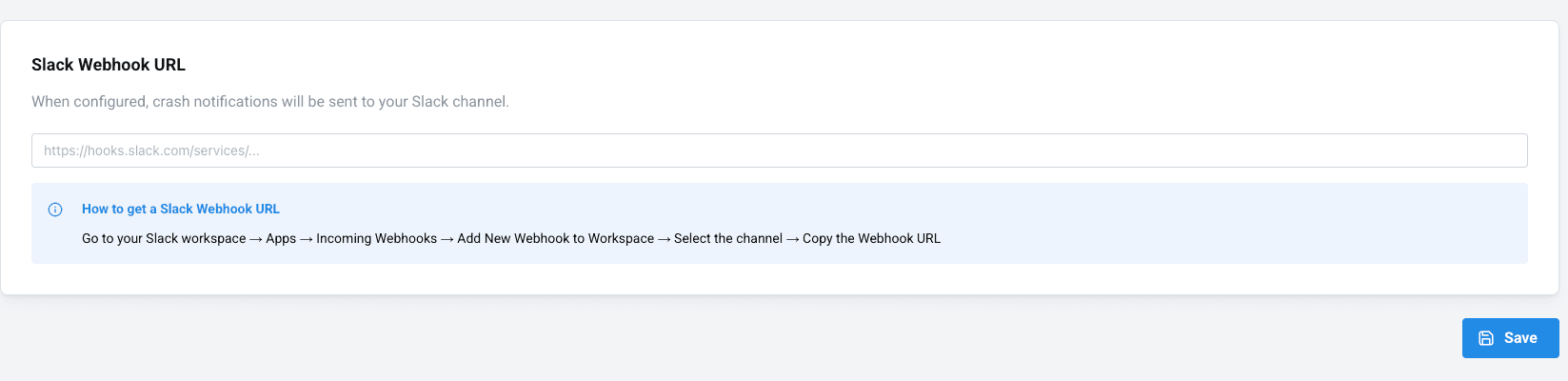The width and height of the screenshot is (1568, 381).
Task: Click the "Slack Webhook URL" section title
Action: [109, 65]
